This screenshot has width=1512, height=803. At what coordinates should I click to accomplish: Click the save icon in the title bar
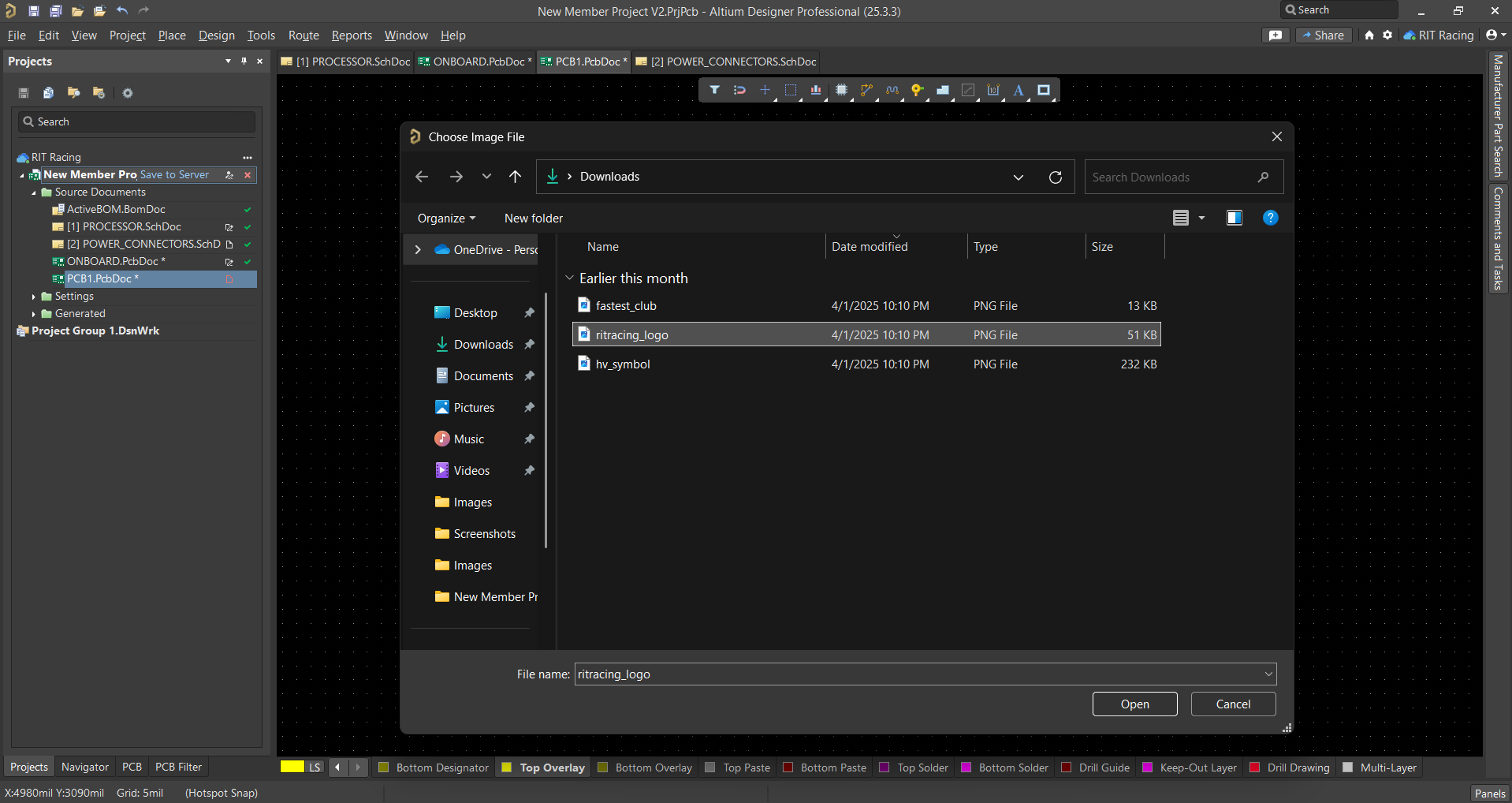pos(34,11)
